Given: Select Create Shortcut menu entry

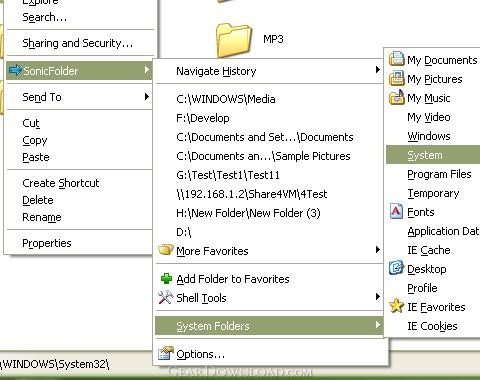Looking at the screenshot, I should tap(61, 183).
